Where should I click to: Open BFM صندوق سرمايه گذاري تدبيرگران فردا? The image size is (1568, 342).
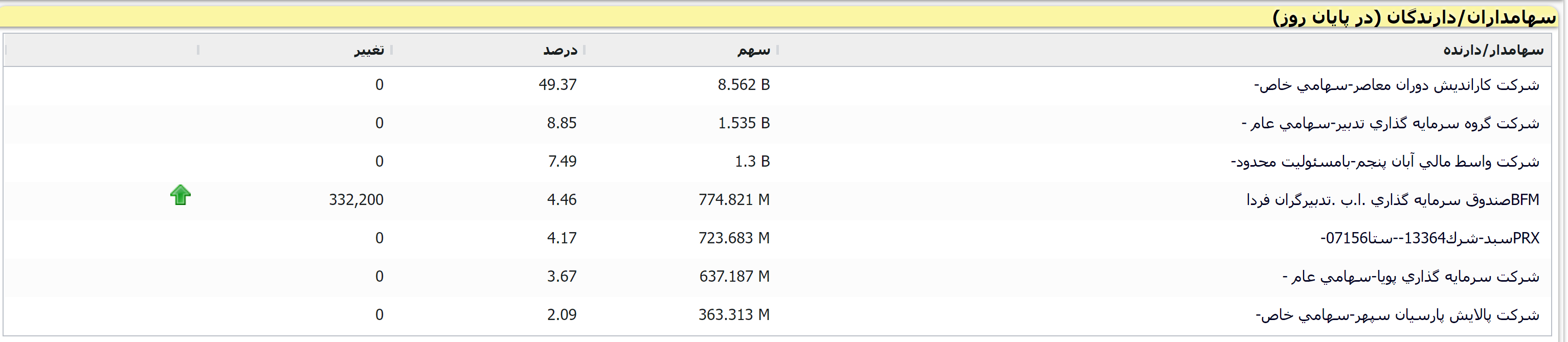click(1393, 200)
